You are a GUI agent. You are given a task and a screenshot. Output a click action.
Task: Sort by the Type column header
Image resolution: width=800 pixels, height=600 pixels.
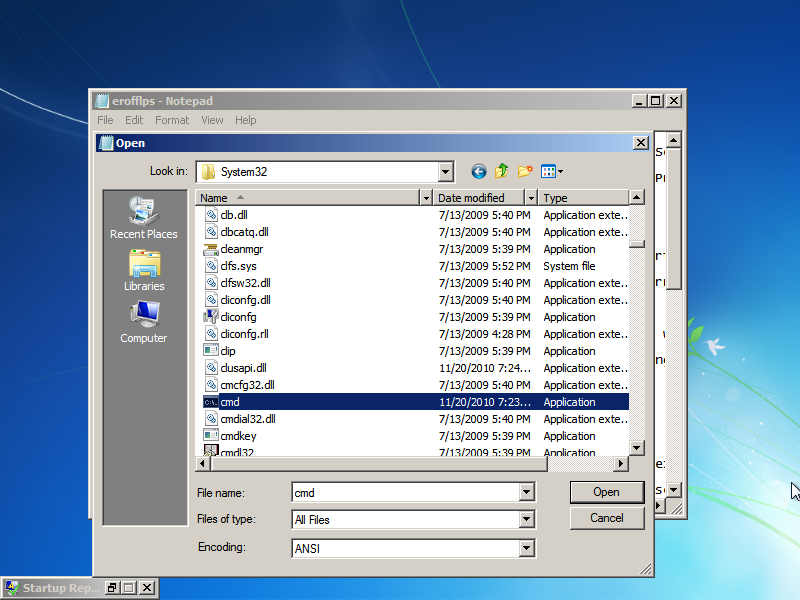583,198
